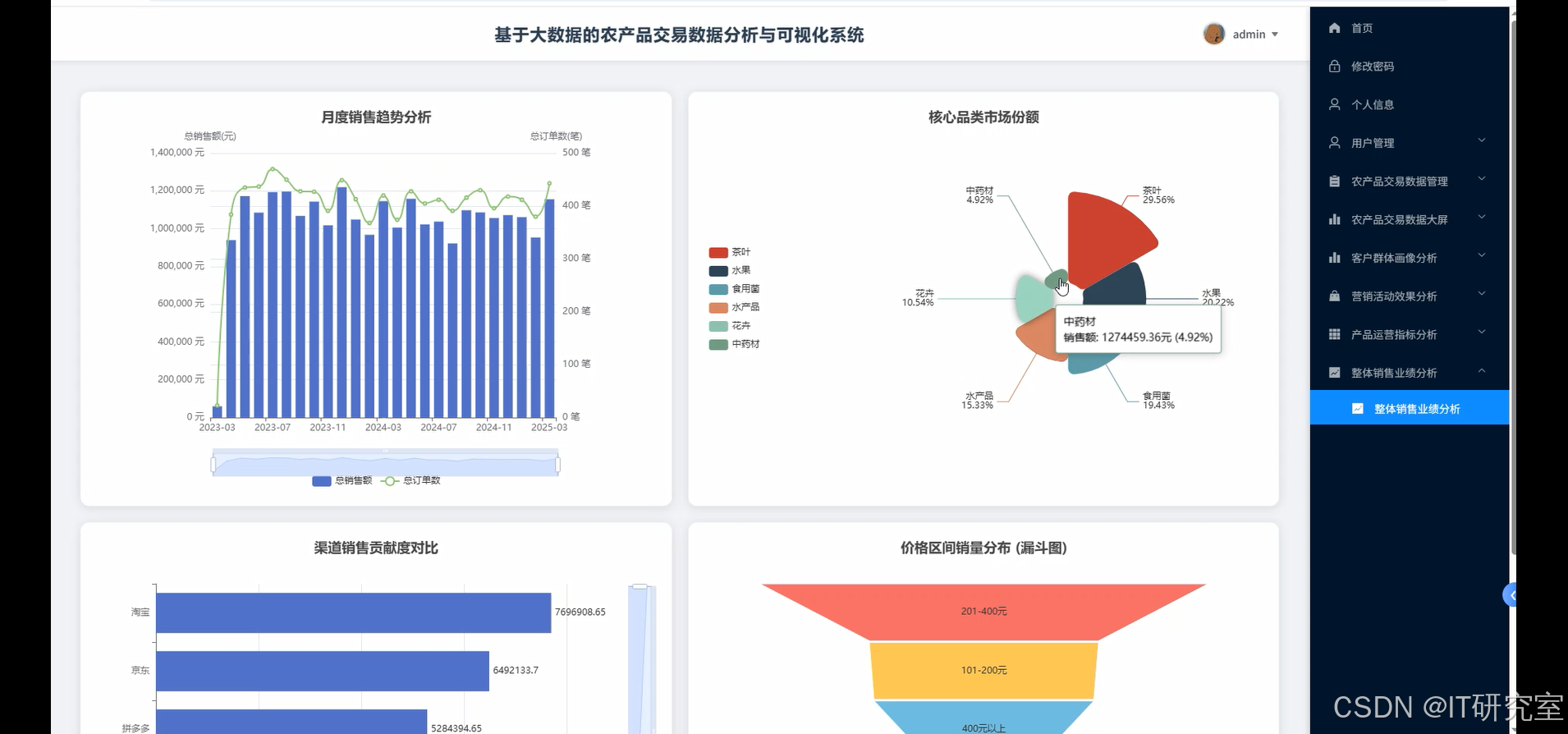1568x734 pixels.
Task: Click the 淘宝 bar in channel chart
Action: (x=353, y=612)
